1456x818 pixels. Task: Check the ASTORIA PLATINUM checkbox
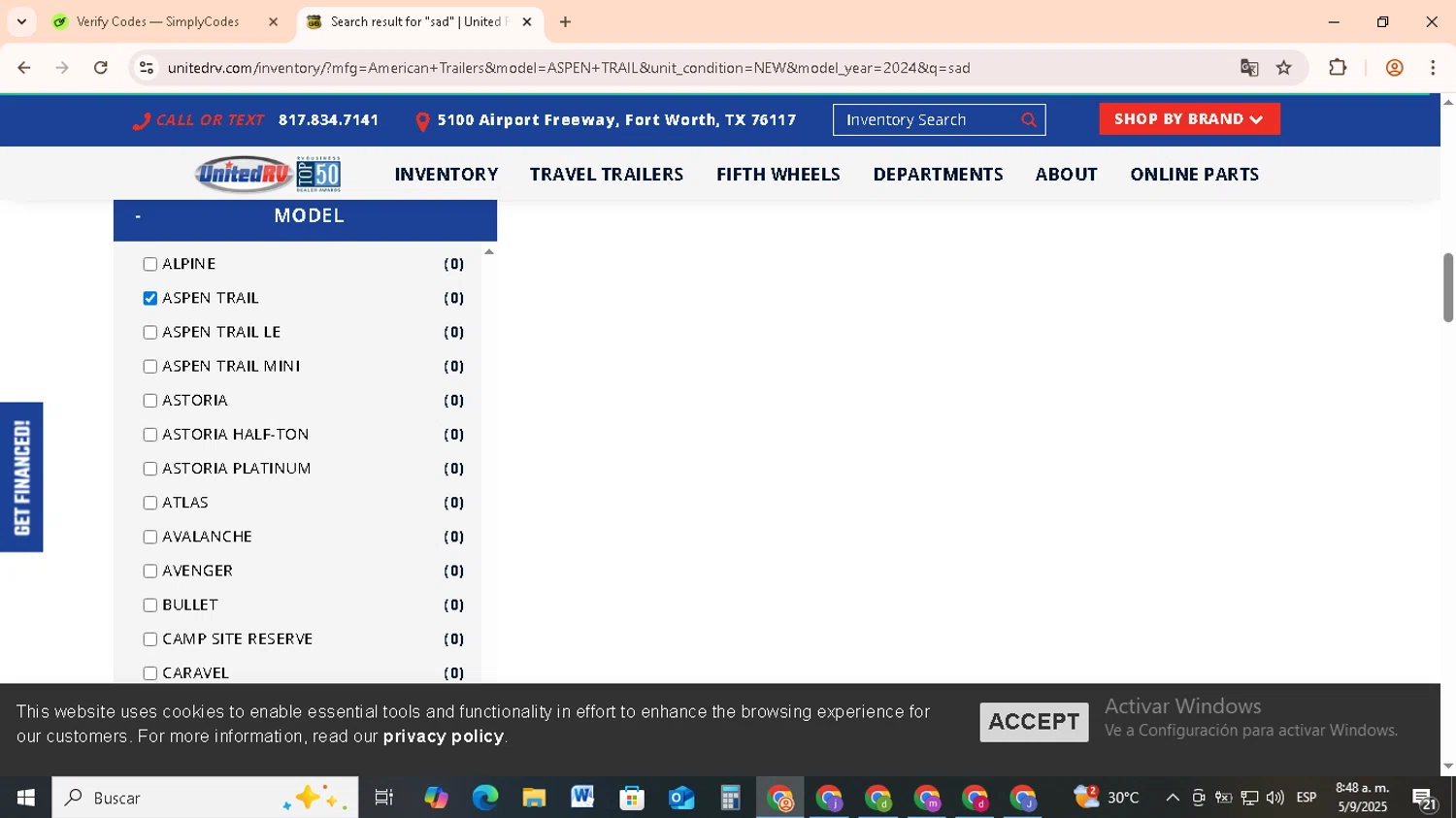tap(150, 469)
